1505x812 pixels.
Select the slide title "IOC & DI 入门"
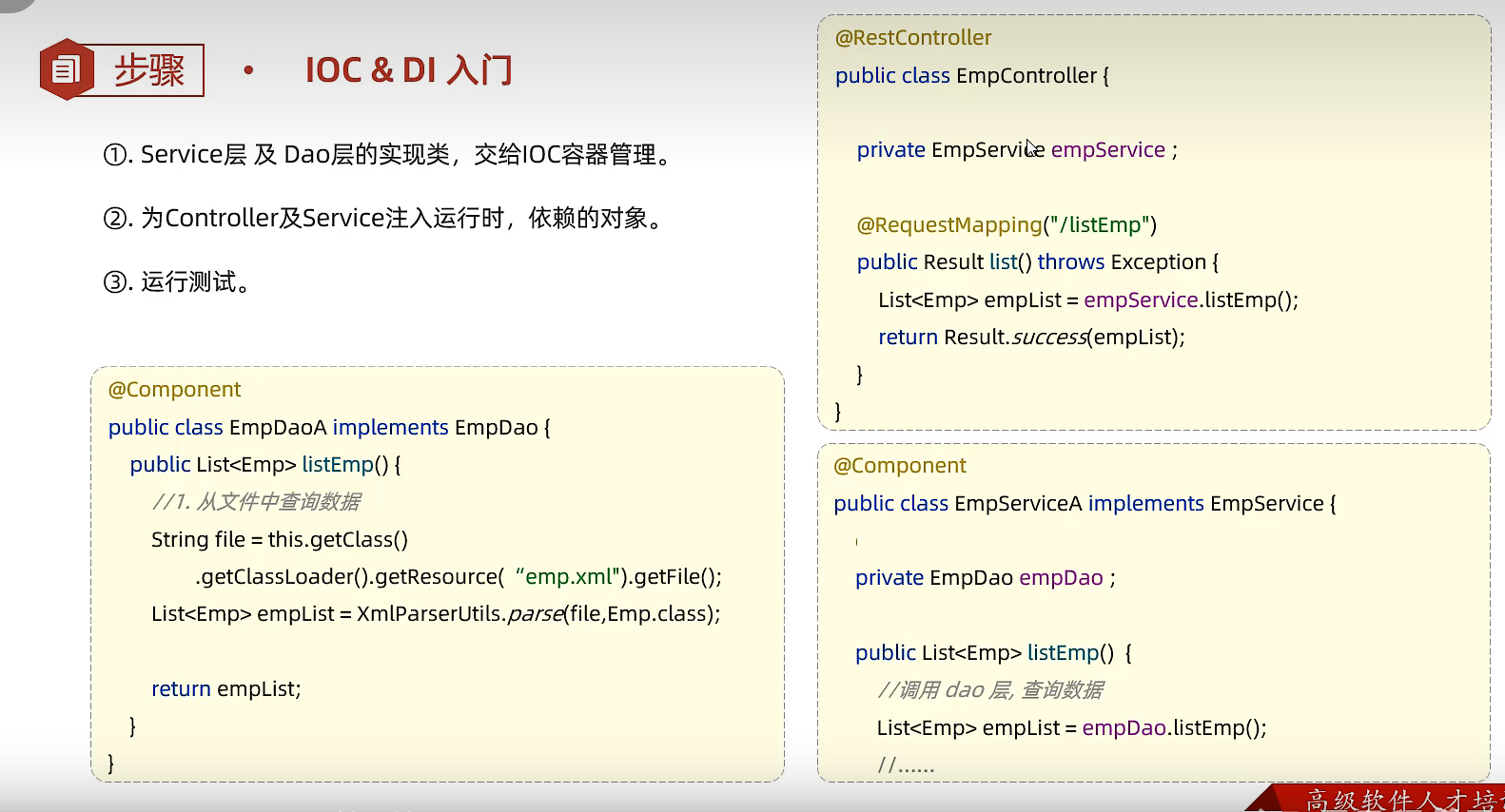tap(408, 70)
